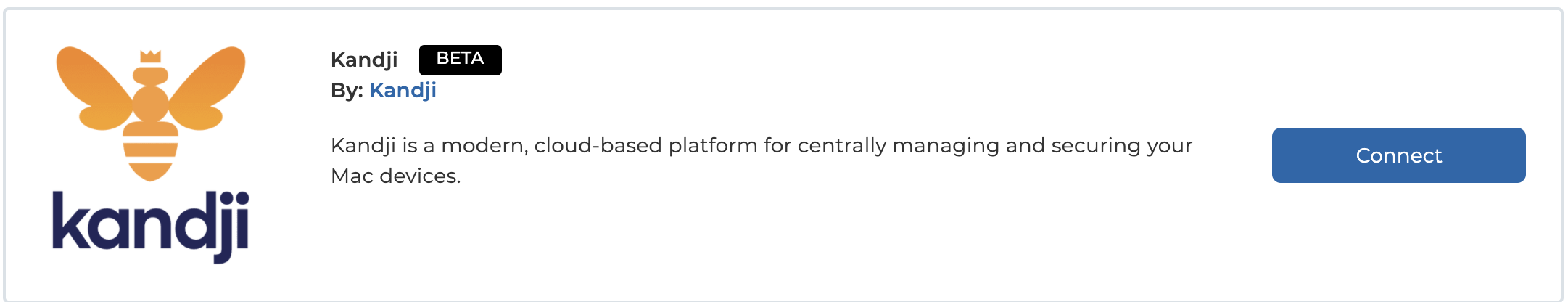The height and width of the screenshot is (302, 1568).
Task: Click the crown atop the bee
Action: (x=150, y=57)
